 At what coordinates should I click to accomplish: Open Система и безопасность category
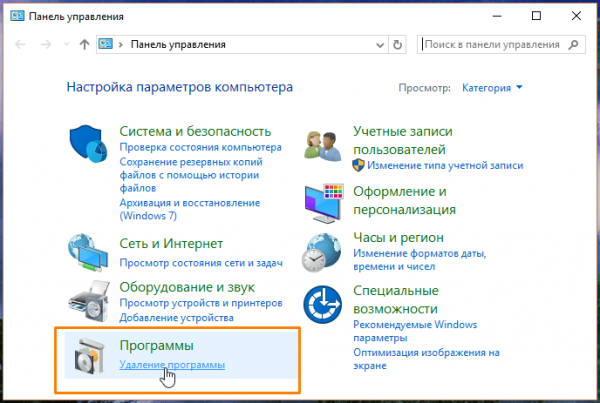point(195,131)
